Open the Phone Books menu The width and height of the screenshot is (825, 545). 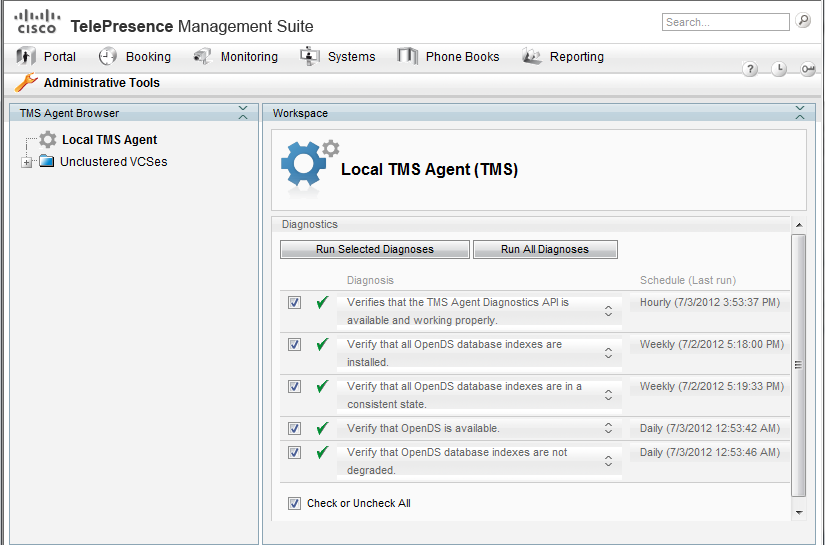462,56
